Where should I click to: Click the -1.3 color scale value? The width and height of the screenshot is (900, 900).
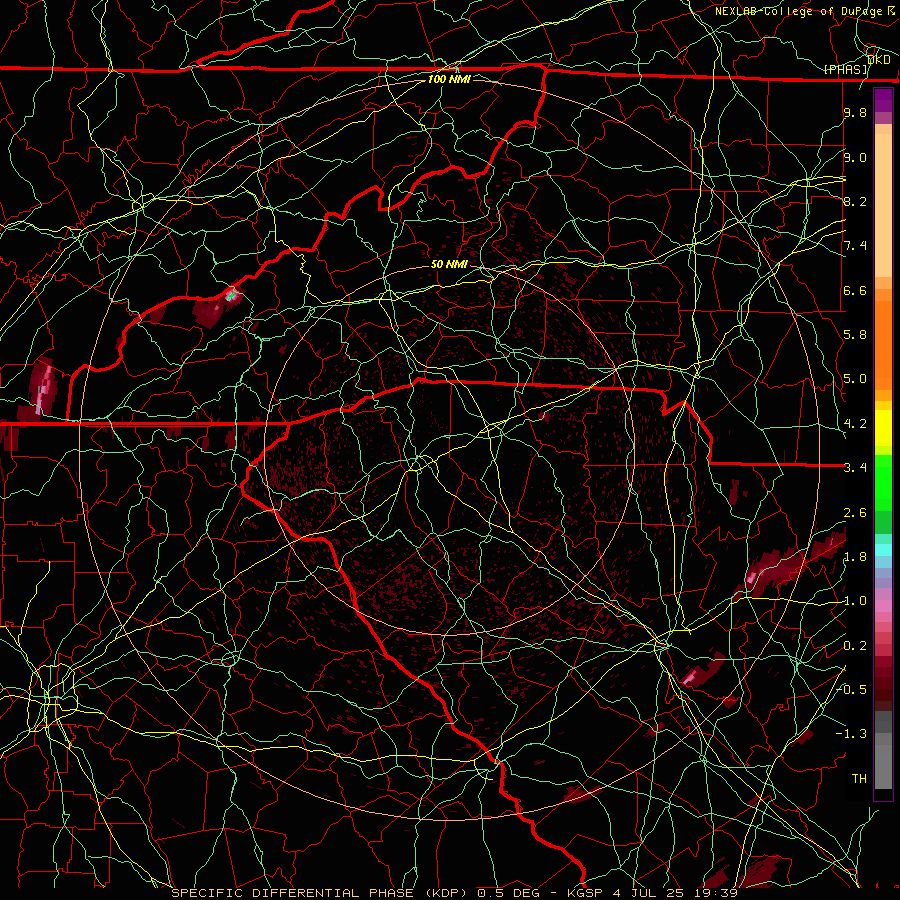(x=852, y=734)
